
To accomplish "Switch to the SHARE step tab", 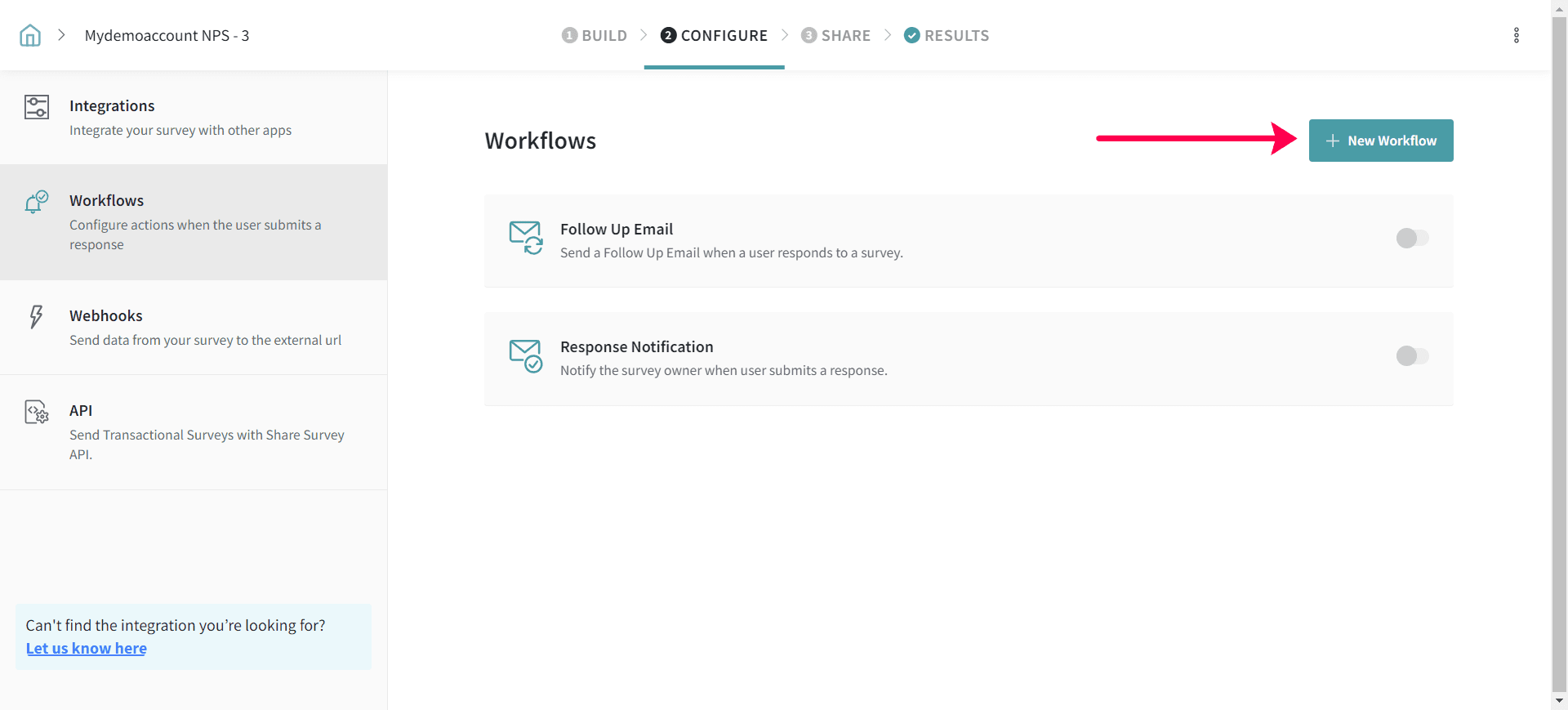I will [836, 35].
